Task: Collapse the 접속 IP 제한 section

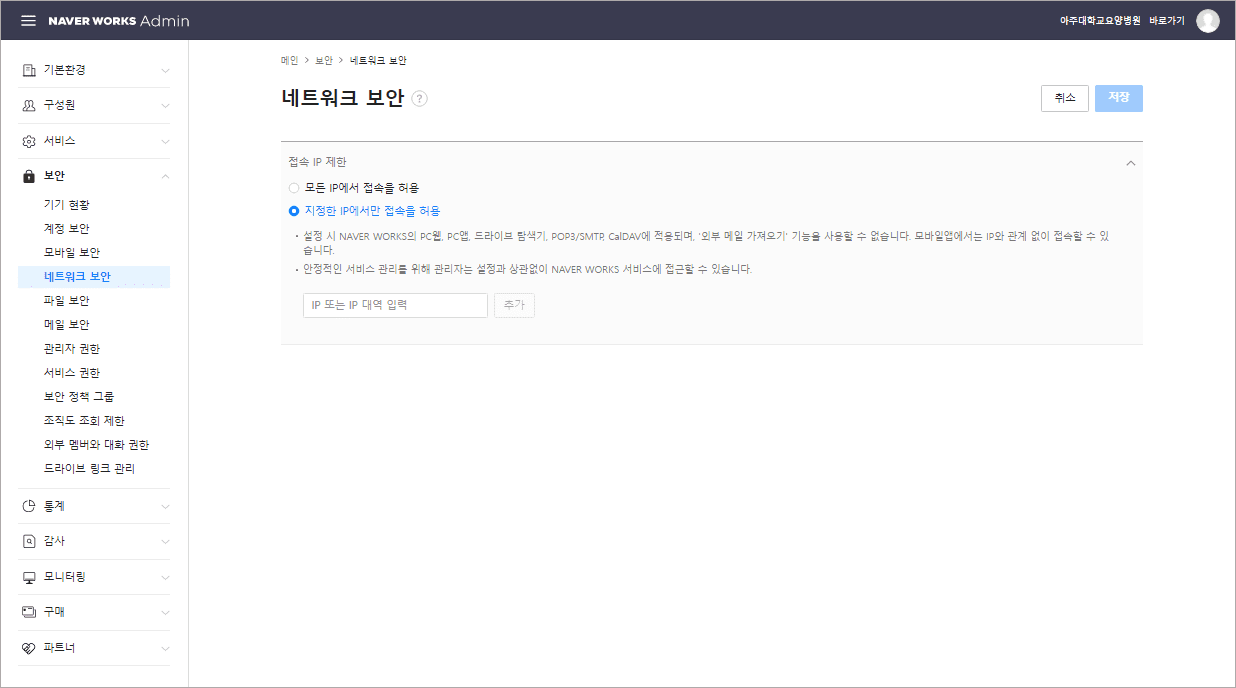Action: coord(1130,162)
